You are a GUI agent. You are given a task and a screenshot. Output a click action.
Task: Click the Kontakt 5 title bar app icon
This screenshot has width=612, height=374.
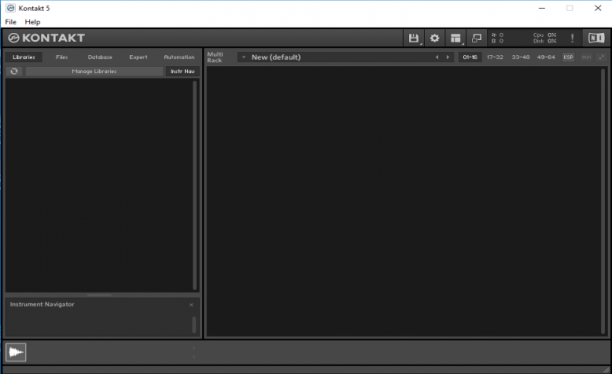tap(11, 8)
